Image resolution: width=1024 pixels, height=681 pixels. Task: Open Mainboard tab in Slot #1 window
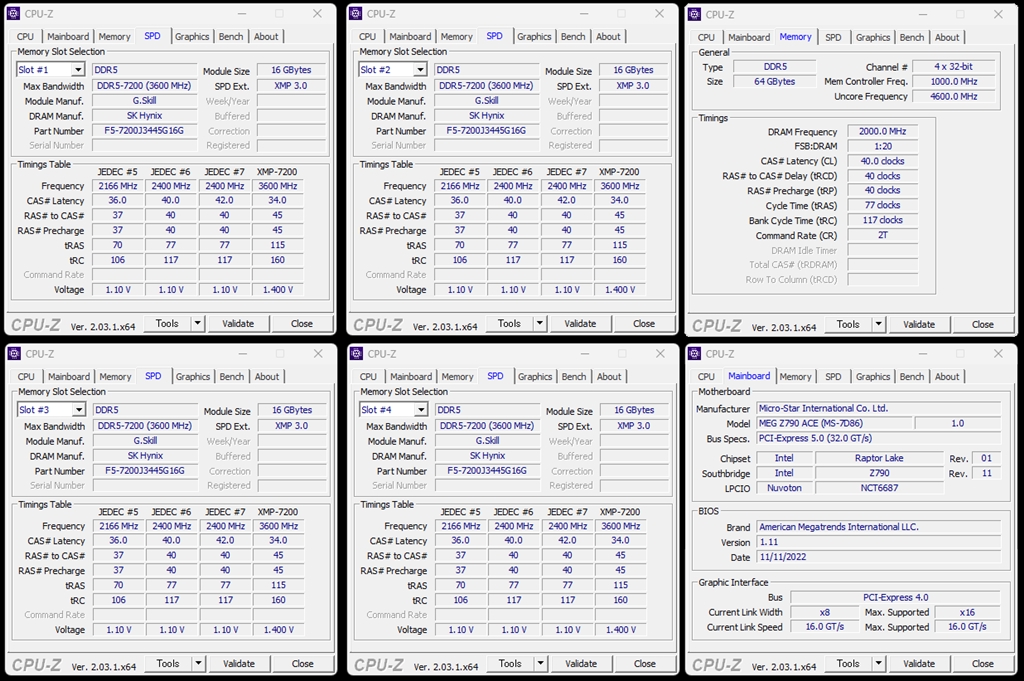[x=68, y=37]
